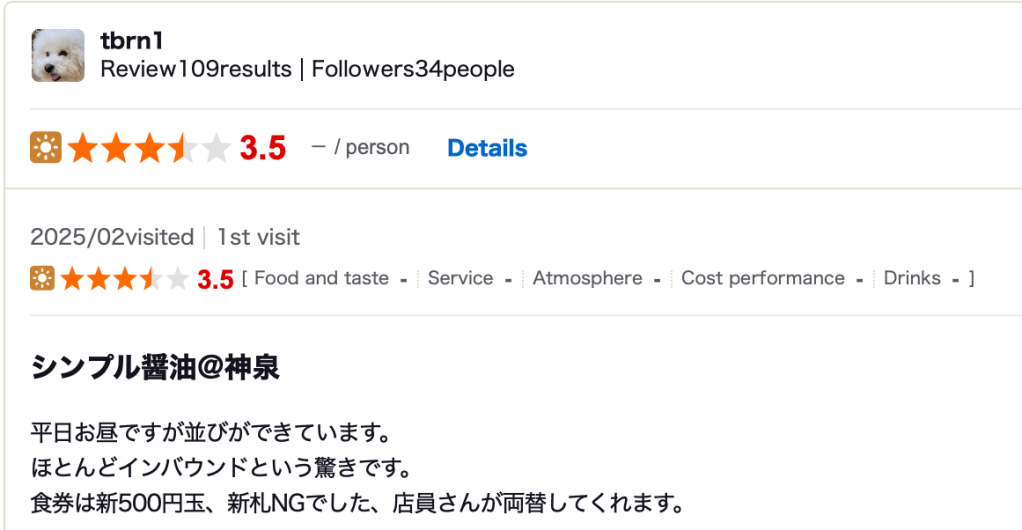Click the small lunch sun icon by the visit rating
This screenshot has height=530, width=1022.
42,278
